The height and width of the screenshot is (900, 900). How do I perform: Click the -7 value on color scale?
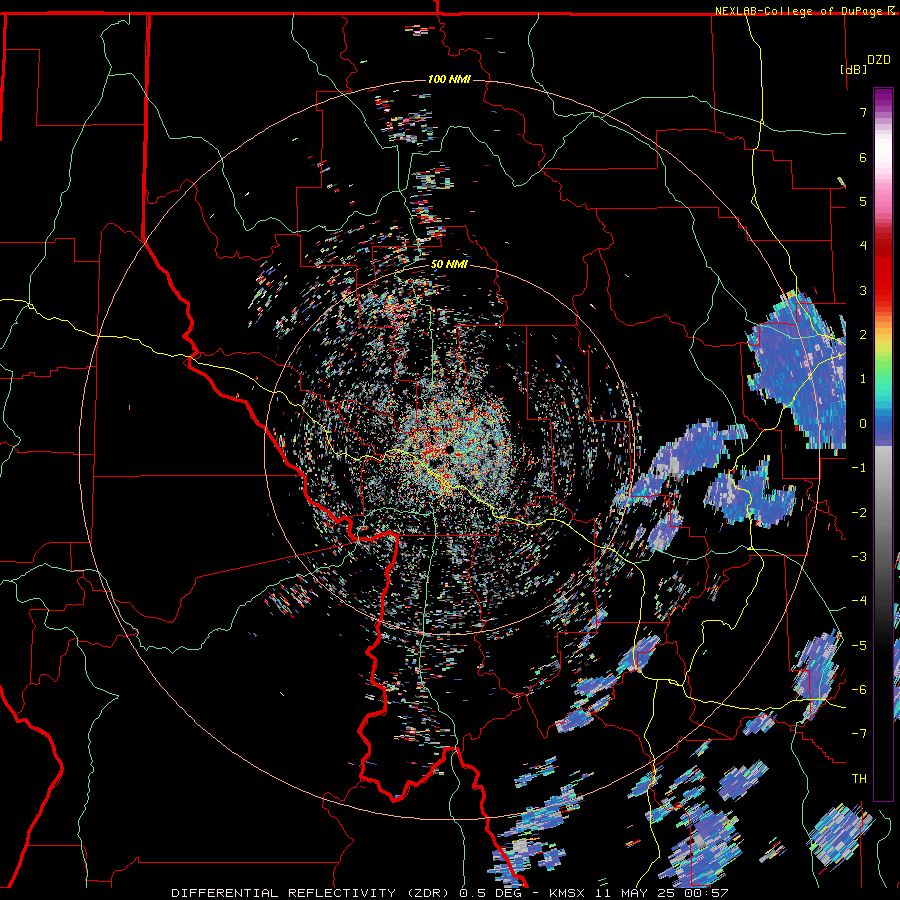(859, 734)
